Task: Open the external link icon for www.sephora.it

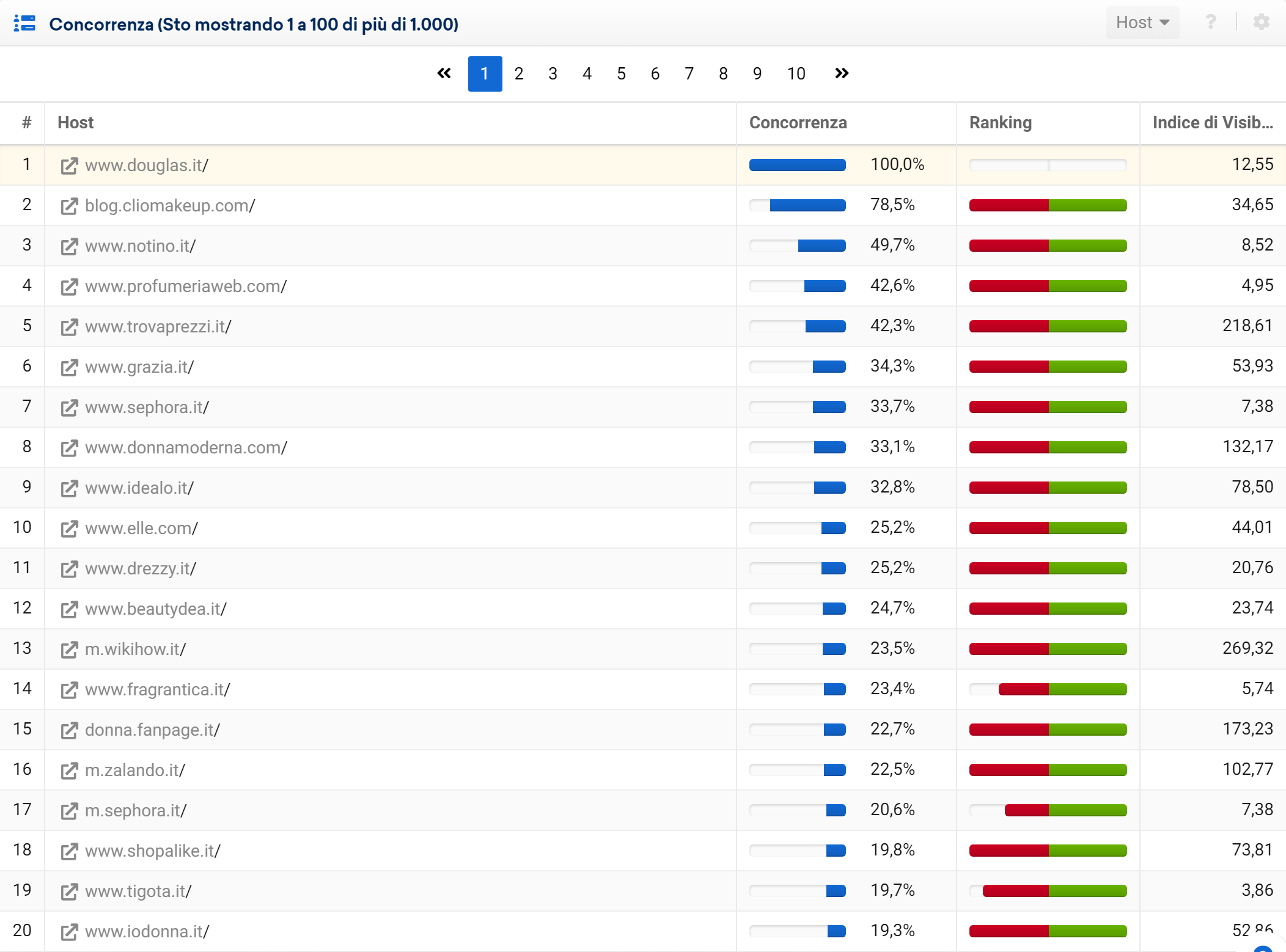Action: click(x=69, y=408)
